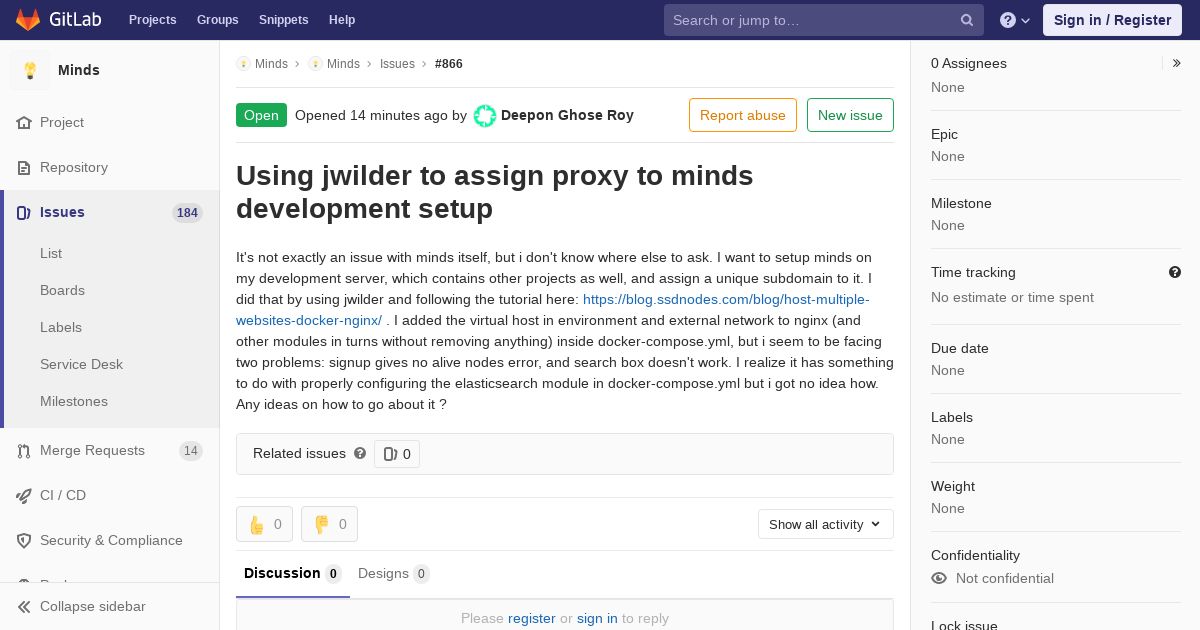Click the Issues sidebar icon
The image size is (1200, 630).
[x=24, y=212]
